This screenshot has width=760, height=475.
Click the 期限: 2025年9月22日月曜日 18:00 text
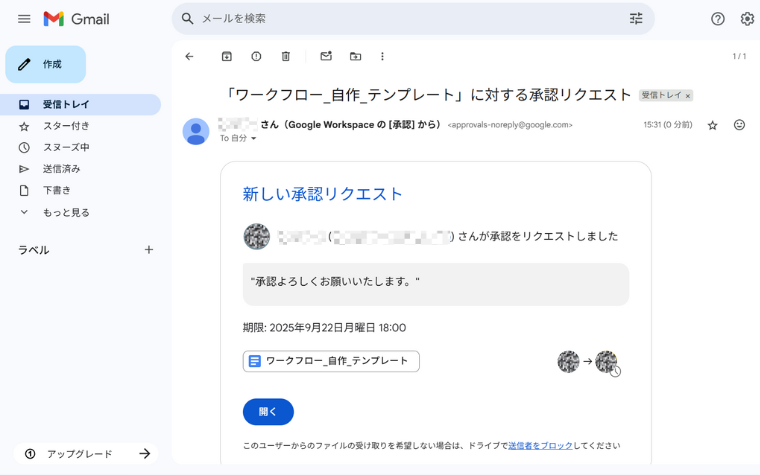coord(324,328)
